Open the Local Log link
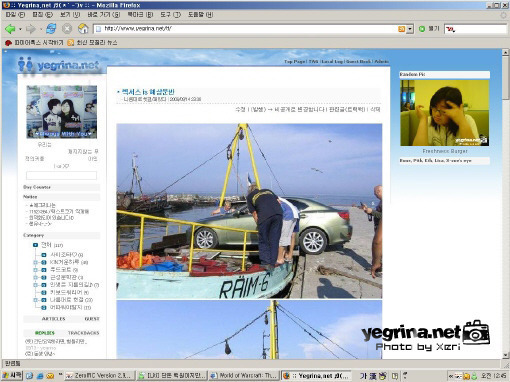This screenshot has width=510, height=382. click(x=332, y=62)
